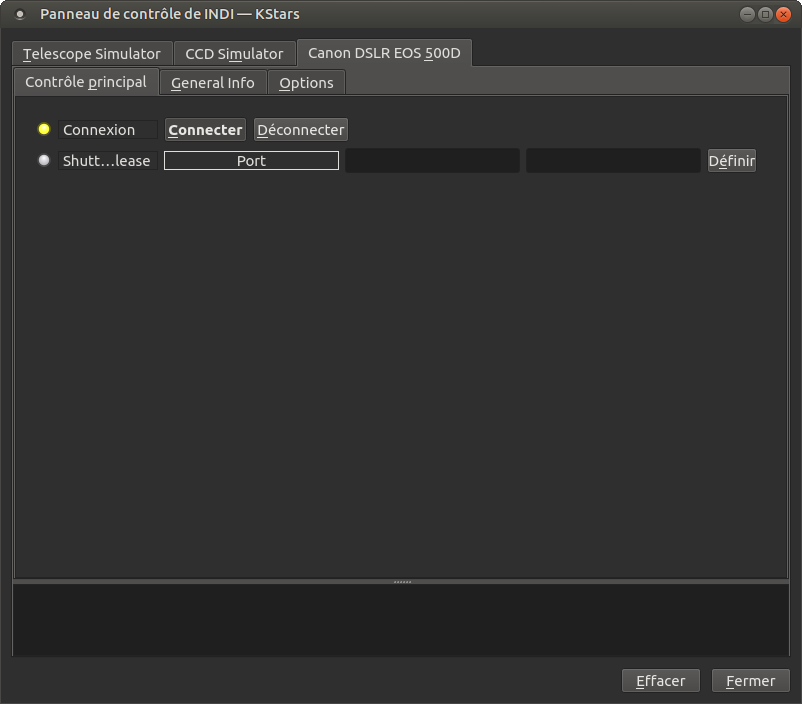Switch to the Telescope Simulator tab
The image size is (802, 704).
(x=92, y=54)
